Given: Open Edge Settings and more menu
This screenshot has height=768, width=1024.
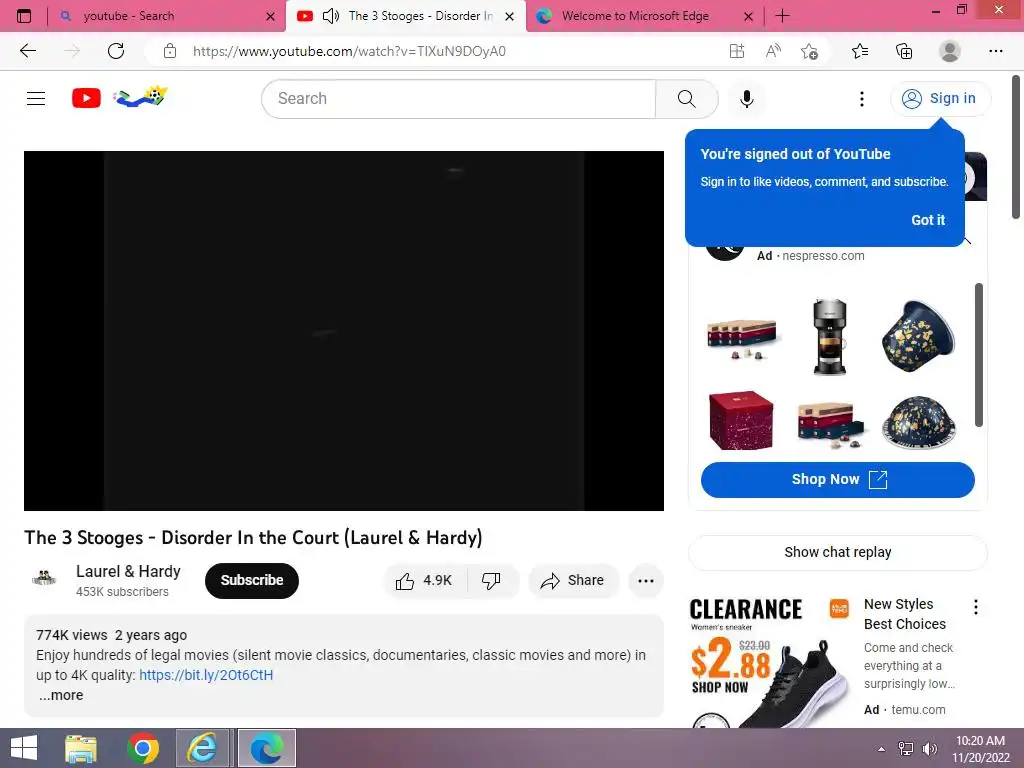Looking at the screenshot, I should [x=996, y=51].
